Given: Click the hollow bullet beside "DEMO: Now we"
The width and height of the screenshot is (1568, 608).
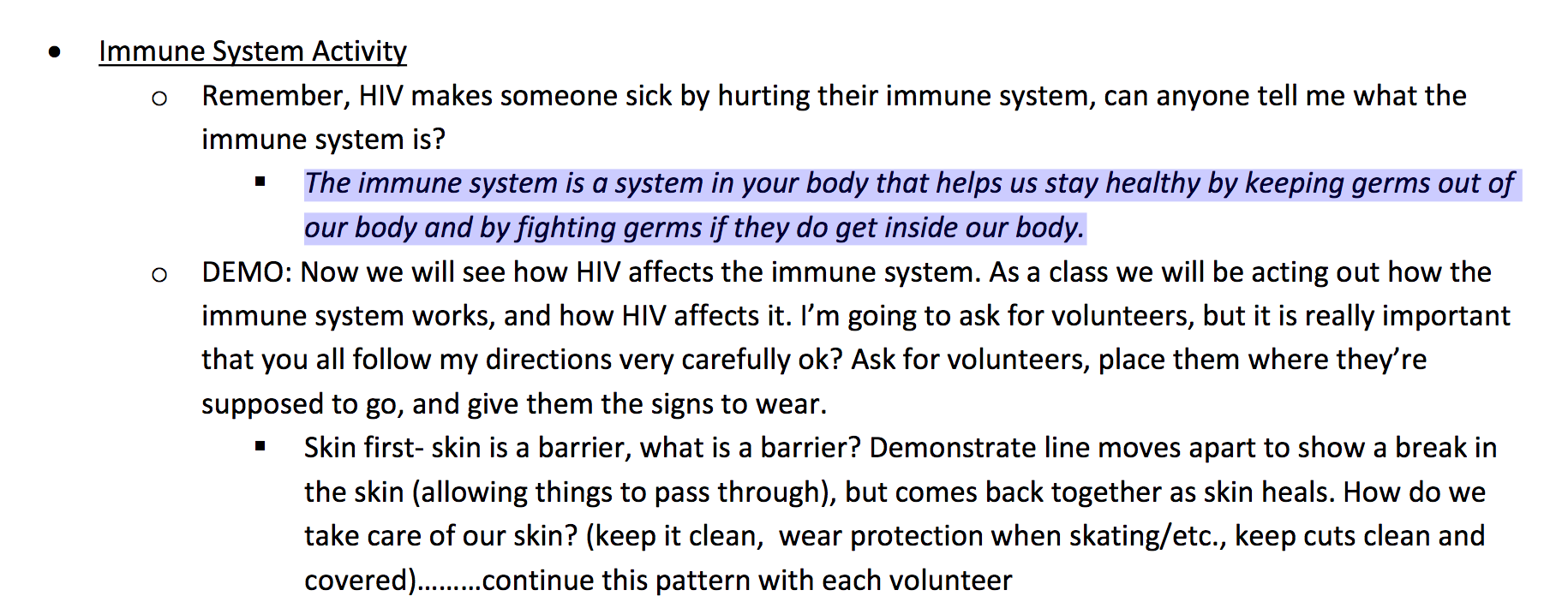Looking at the screenshot, I should [x=159, y=275].
